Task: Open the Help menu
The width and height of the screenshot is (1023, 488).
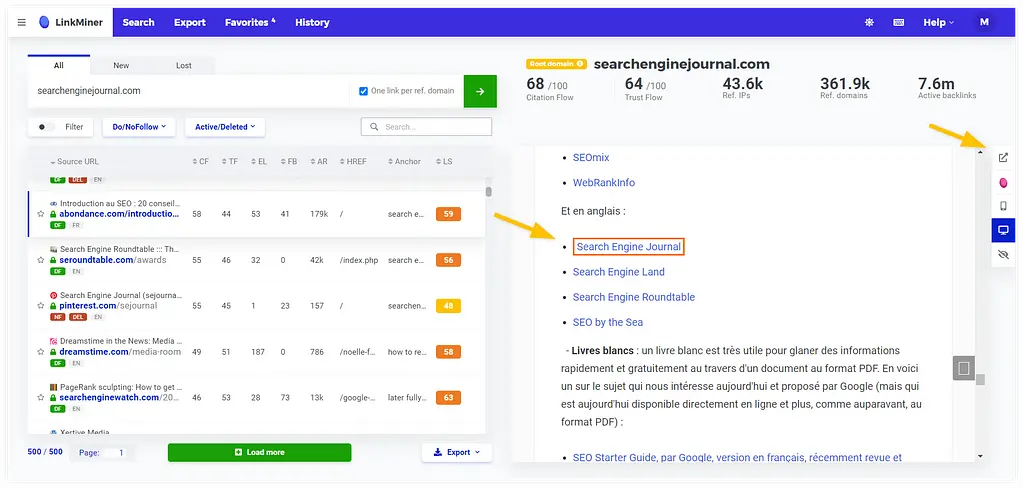Action: (x=938, y=22)
